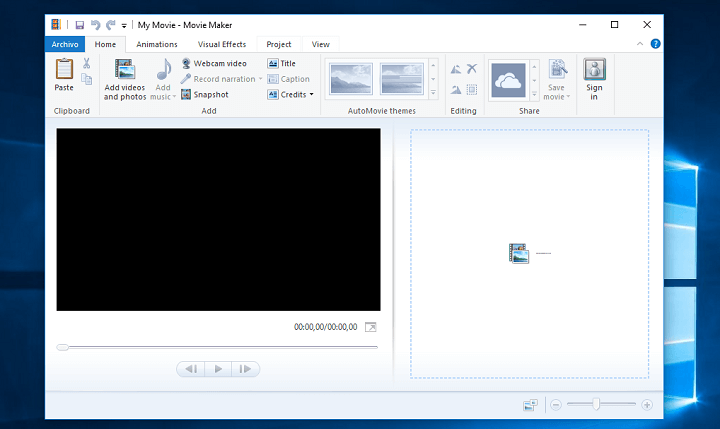Select the first AutoMovie theme thumbnail
Image resolution: width=720 pixels, height=429 pixels.
[351, 79]
